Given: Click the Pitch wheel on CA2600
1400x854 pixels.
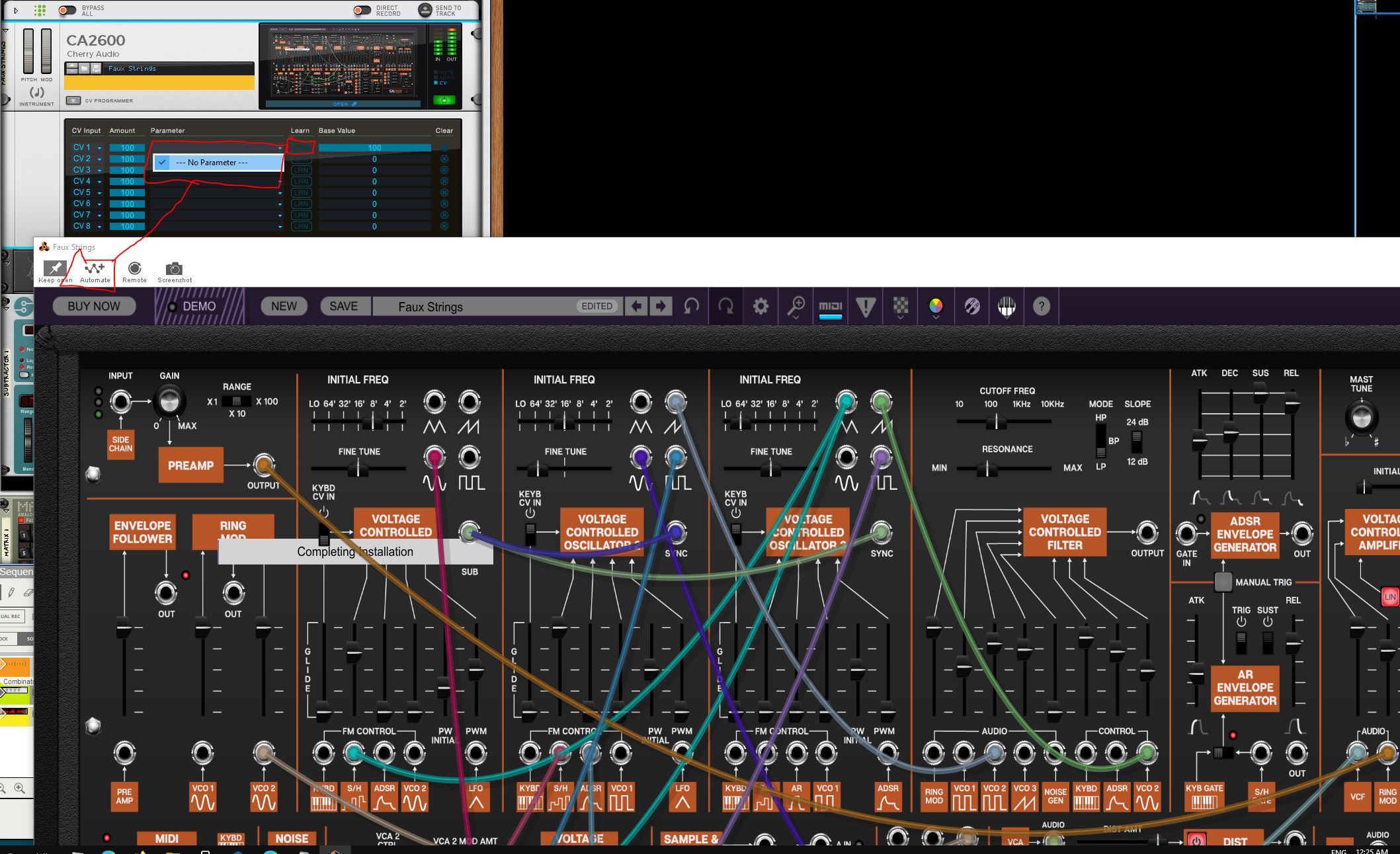Looking at the screenshot, I should (28, 51).
